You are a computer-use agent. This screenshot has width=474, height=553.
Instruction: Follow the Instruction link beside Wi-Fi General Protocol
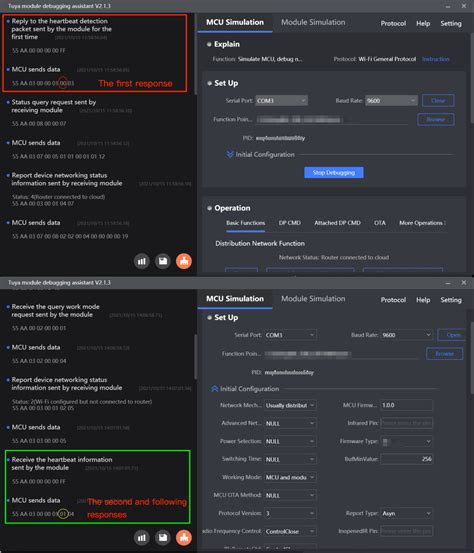[436, 59]
